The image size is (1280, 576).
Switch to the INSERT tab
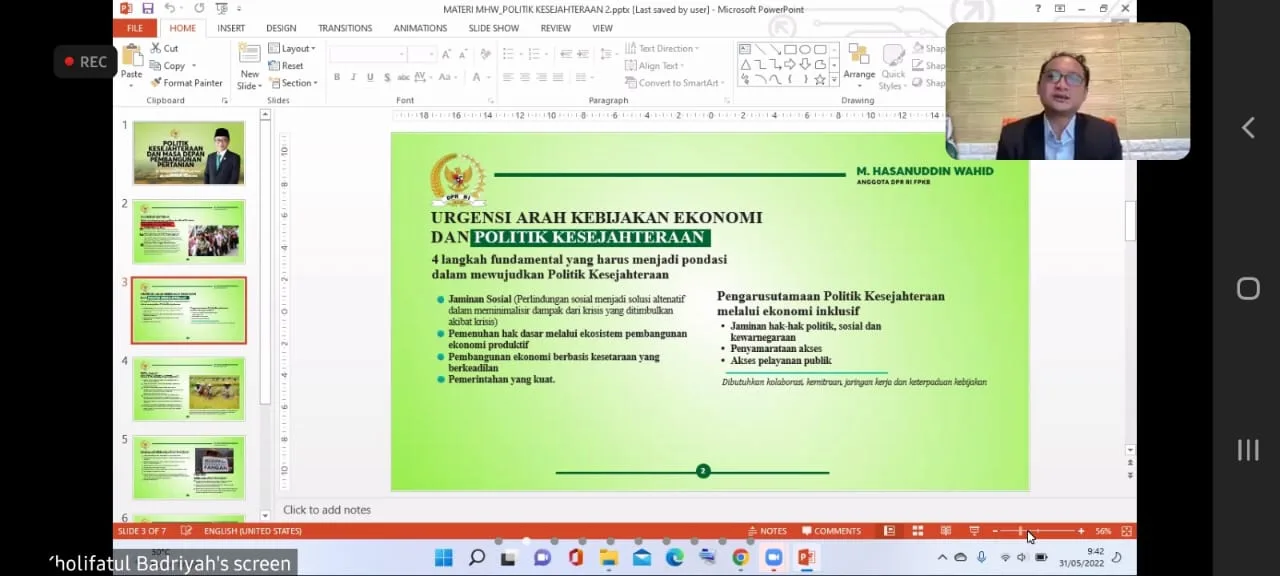(x=231, y=28)
